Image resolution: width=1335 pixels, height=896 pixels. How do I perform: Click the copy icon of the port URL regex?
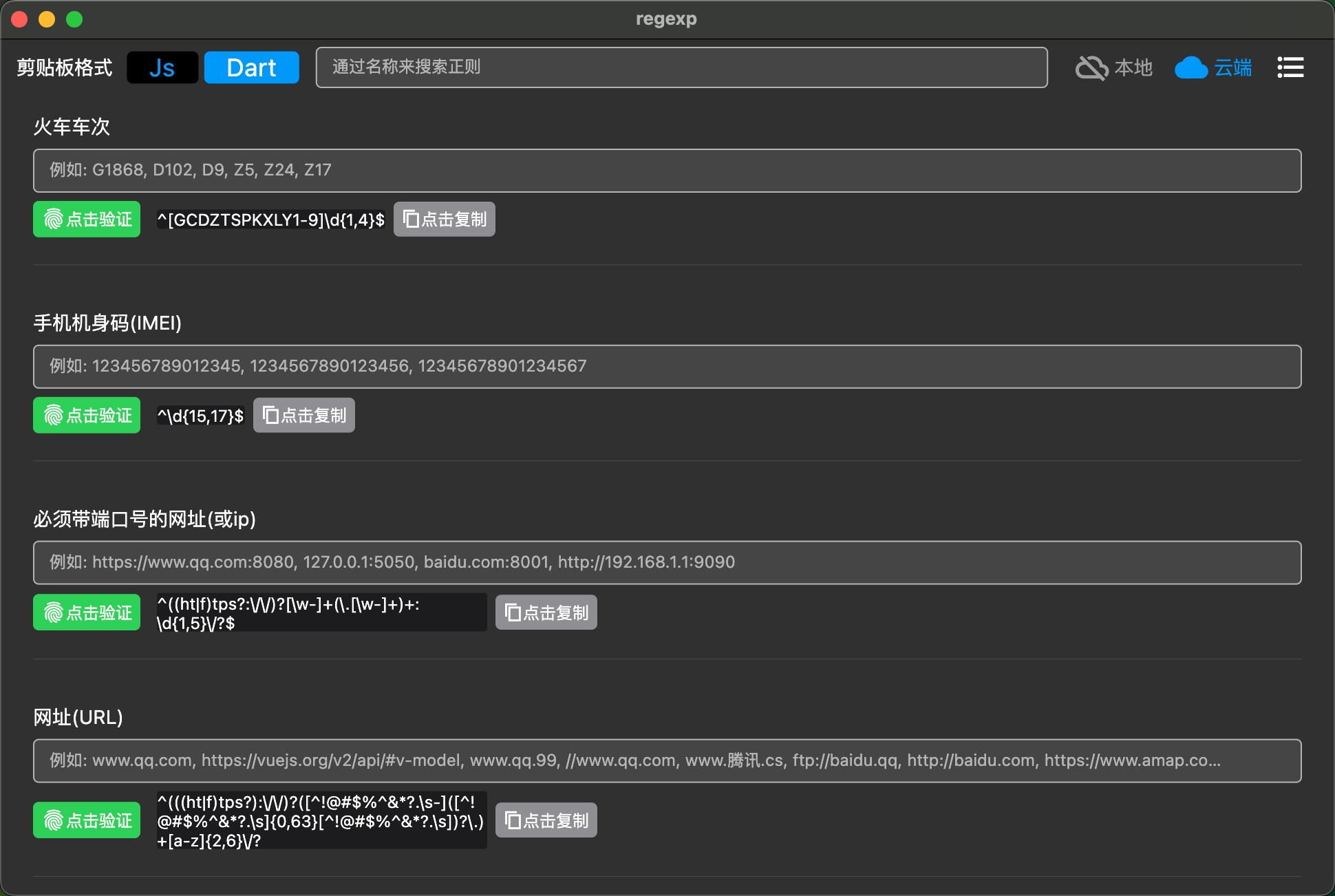[x=513, y=612]
